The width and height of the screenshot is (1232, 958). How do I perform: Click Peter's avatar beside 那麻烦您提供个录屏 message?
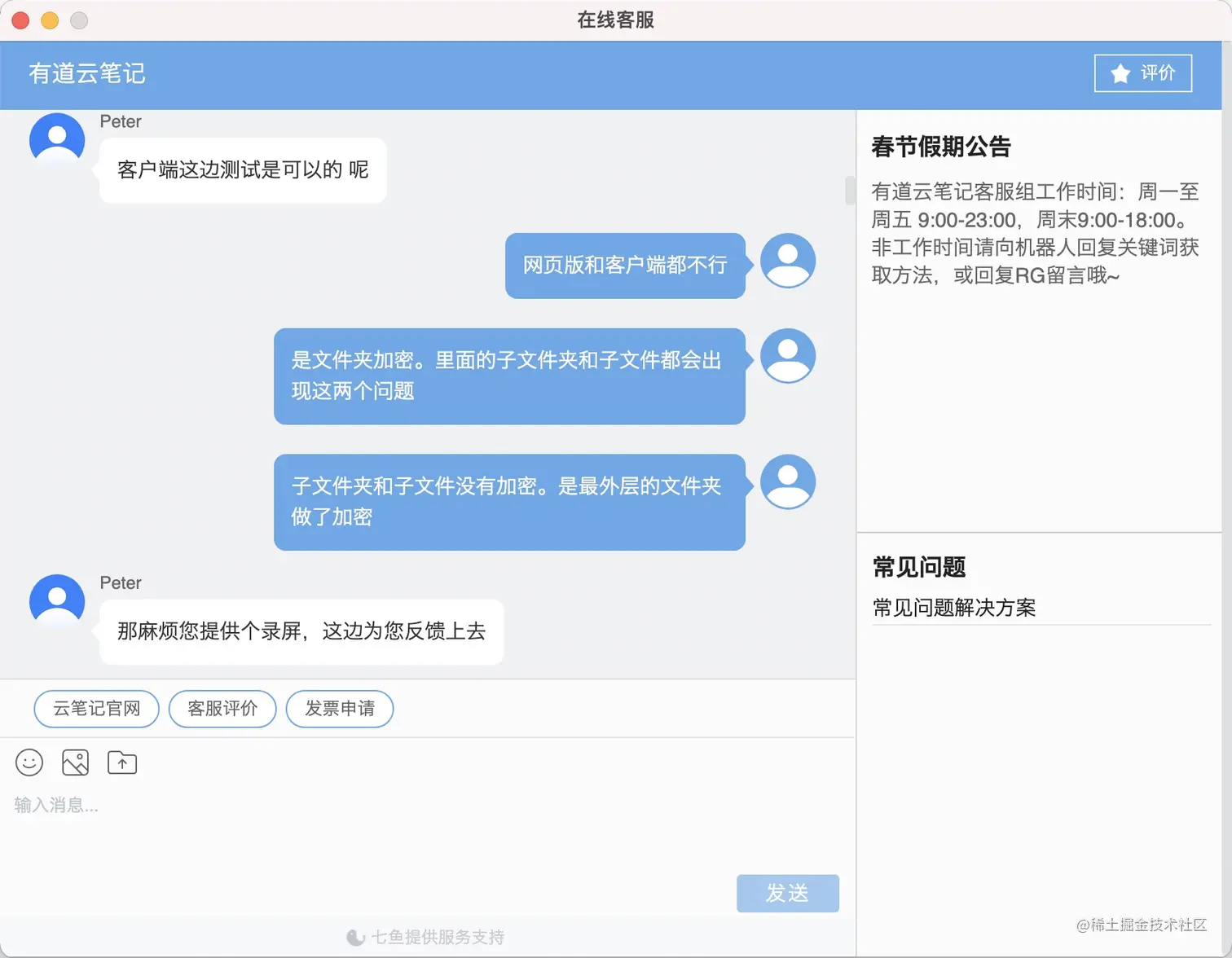tap(57, 601)
